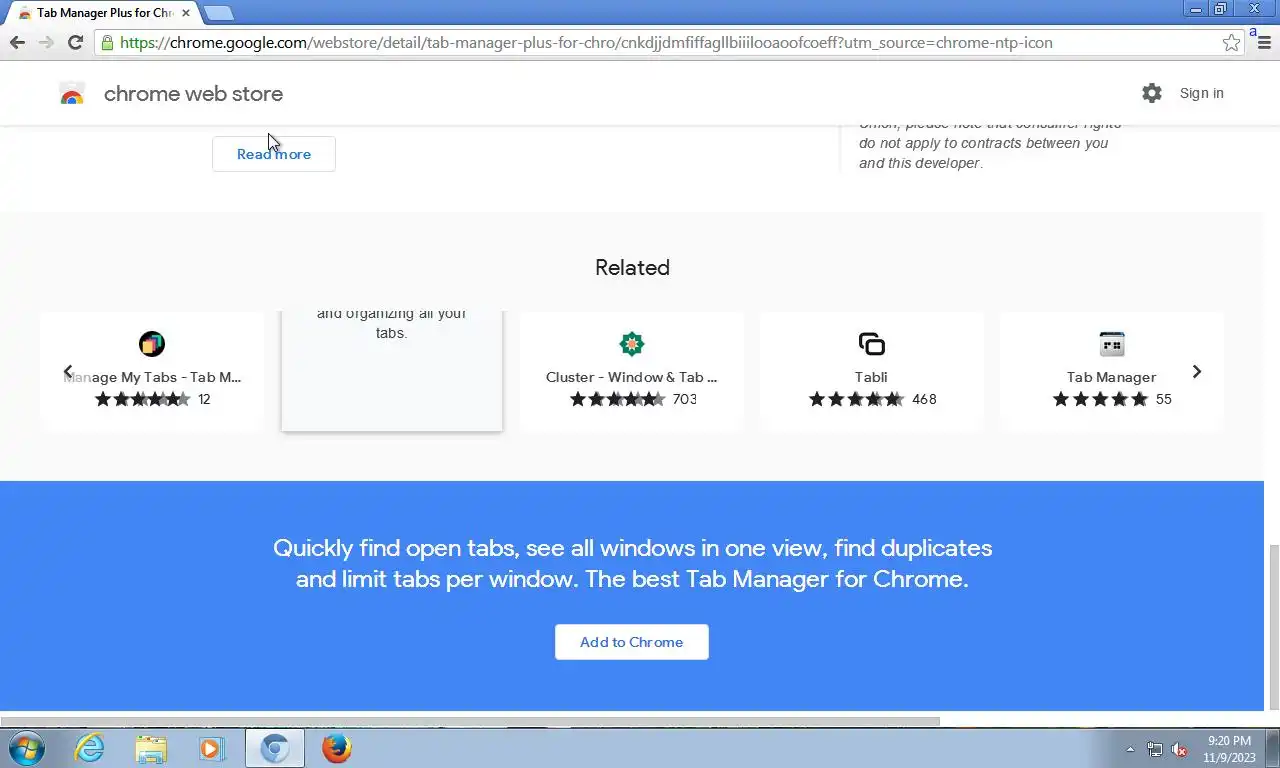This screenshot has width=1280, height=768.
Task: Click the Add to Chrome button
Action: [632, 642]
